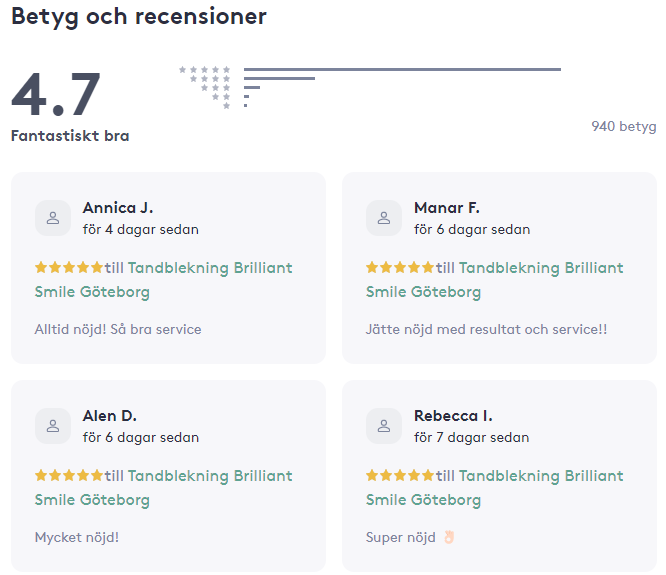The width and height of the screenshot is (666, 575).
Task: Select reviewer name Annica J.
Action: (118, 208)
